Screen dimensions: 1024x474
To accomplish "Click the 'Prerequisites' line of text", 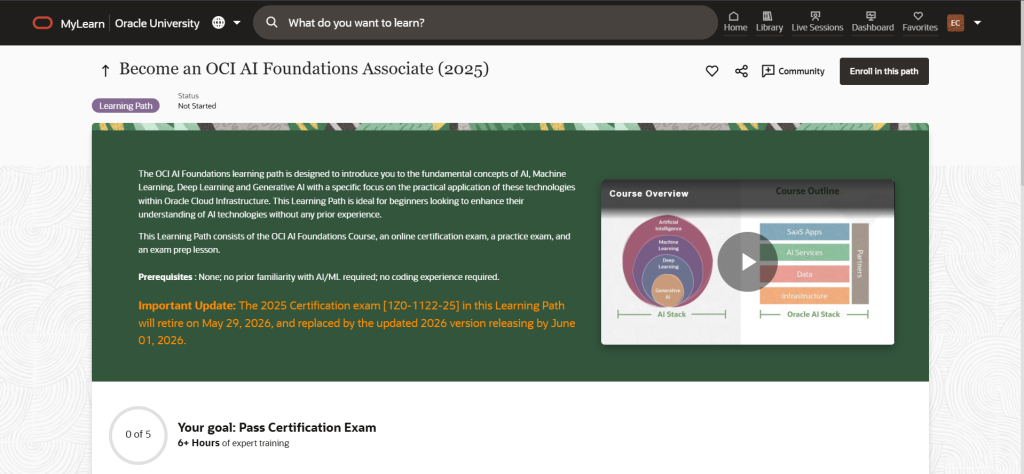I will 319,277.
